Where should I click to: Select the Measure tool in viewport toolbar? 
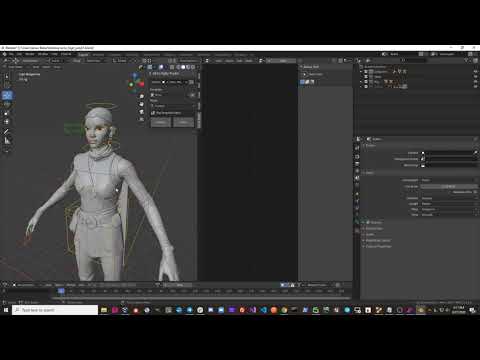[7, 140]
